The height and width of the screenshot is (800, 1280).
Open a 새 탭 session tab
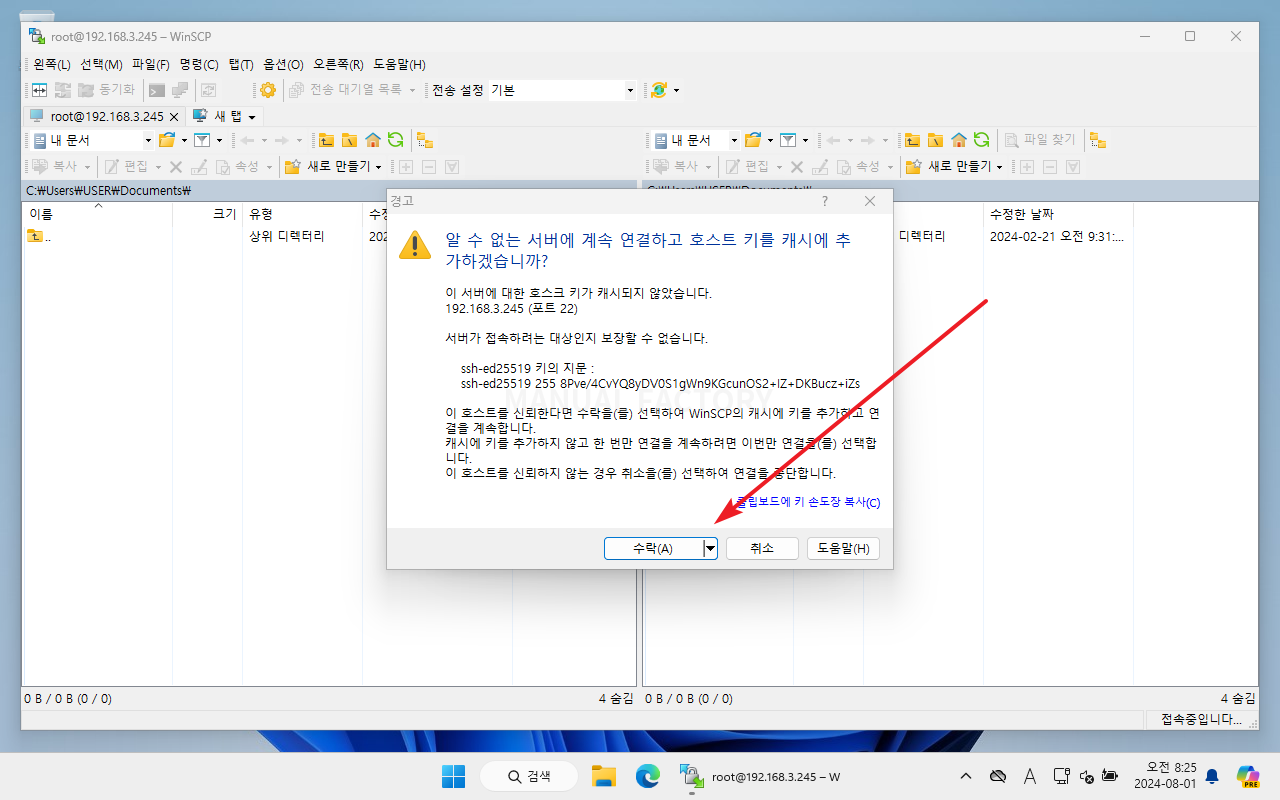click(x=216, y=116)
